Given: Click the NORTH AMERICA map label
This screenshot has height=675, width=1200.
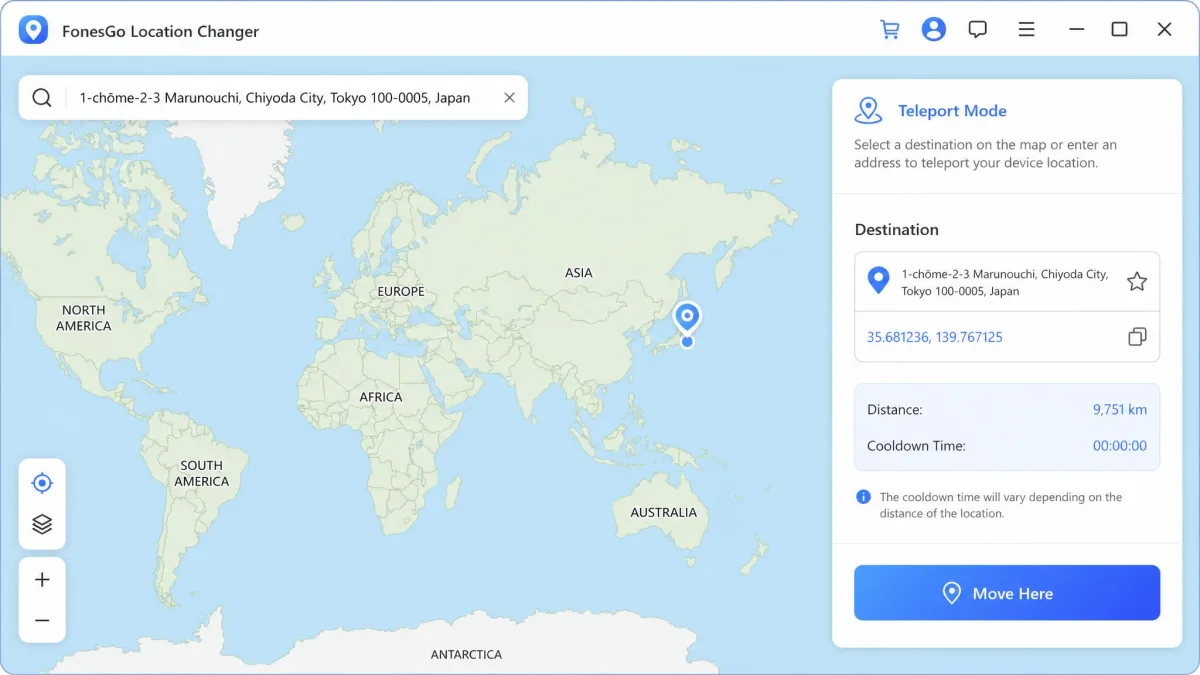Looking at the screenshot, I should coord(84,318).
